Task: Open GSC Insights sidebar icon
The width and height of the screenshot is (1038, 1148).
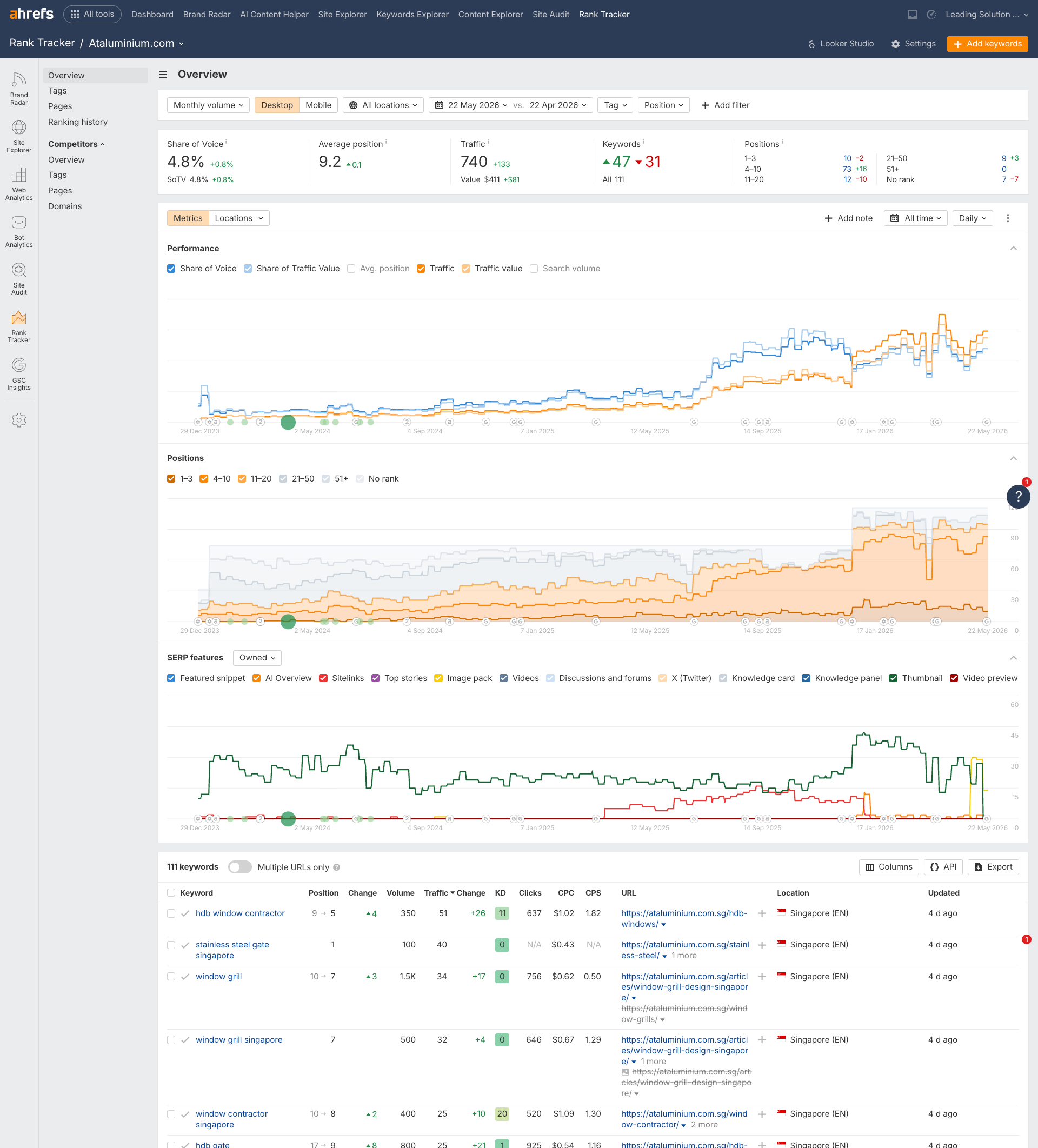Action: click(19, 374)
